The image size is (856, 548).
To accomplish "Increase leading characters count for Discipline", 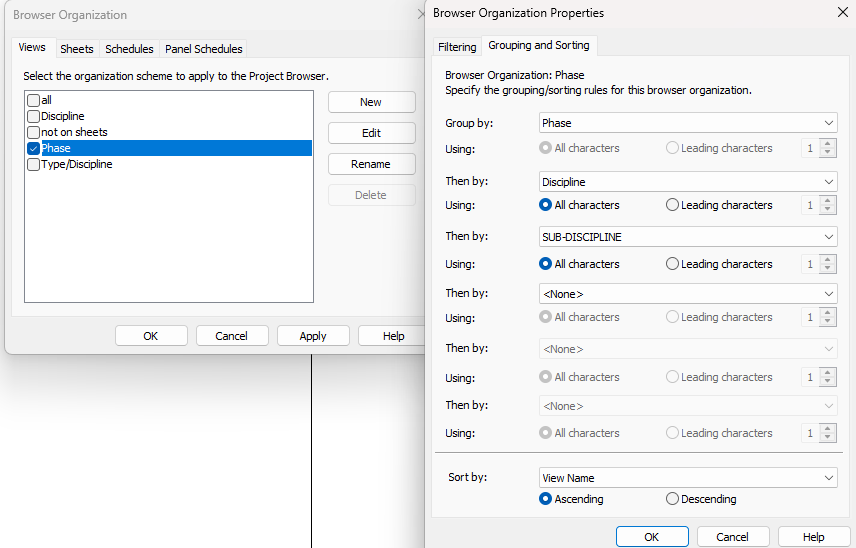I will pyautogui.click(x=828, y=201).
